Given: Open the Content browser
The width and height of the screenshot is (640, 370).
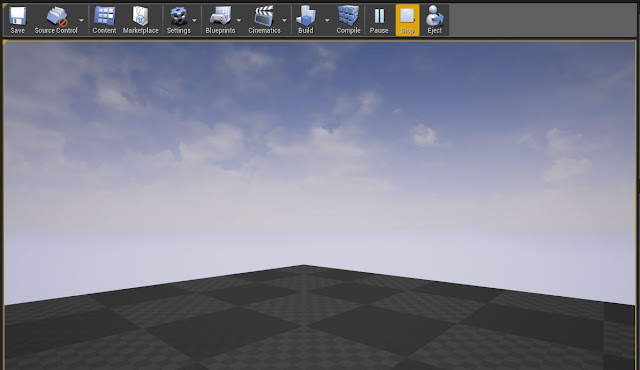Looking at the screenshot, I should (104, 20).
